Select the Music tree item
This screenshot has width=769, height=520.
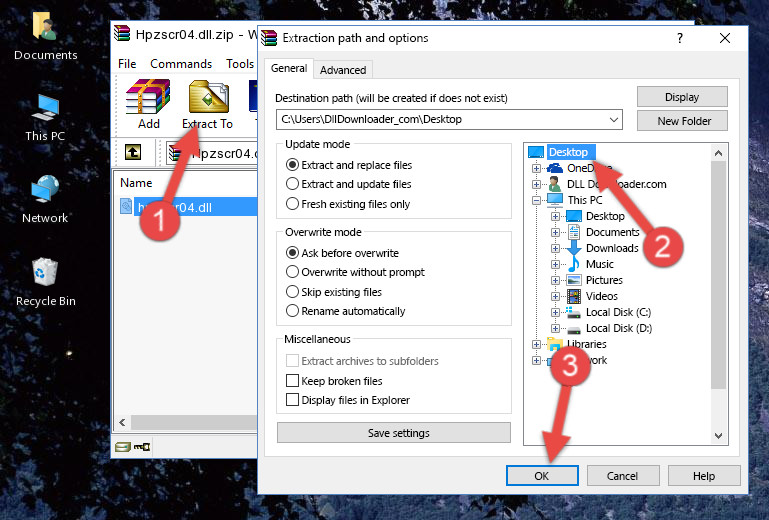(599, 264)
